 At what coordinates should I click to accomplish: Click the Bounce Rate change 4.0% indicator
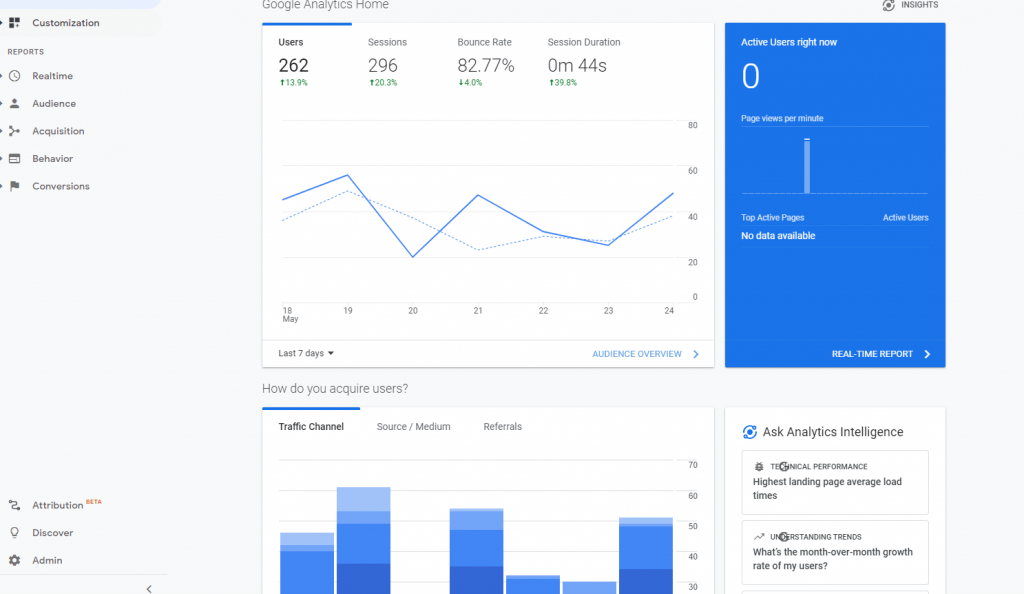tap(470, 83)
